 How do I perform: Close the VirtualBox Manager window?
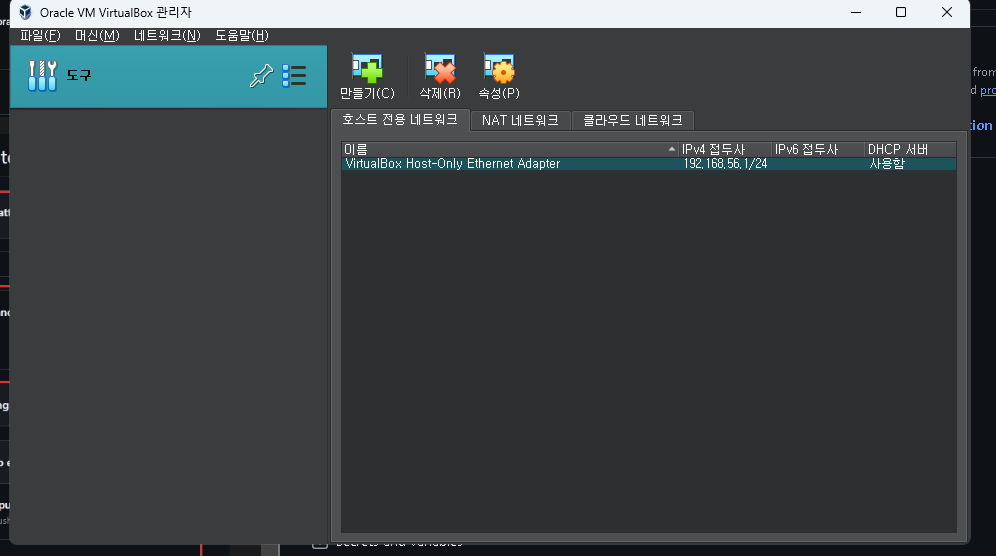pyautogui.click(x=946, y=12)
